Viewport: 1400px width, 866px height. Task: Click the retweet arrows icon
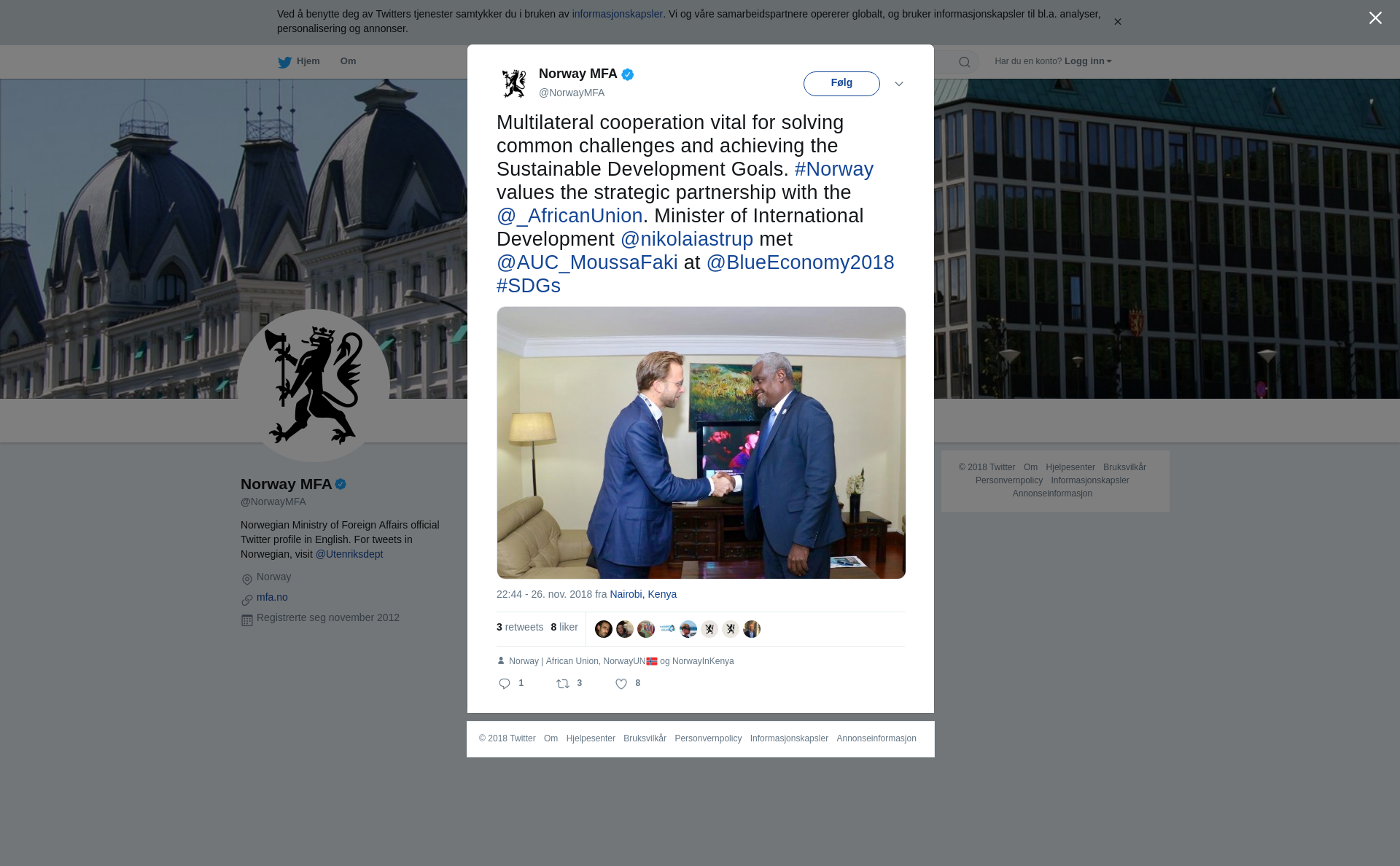pos(563,684)
